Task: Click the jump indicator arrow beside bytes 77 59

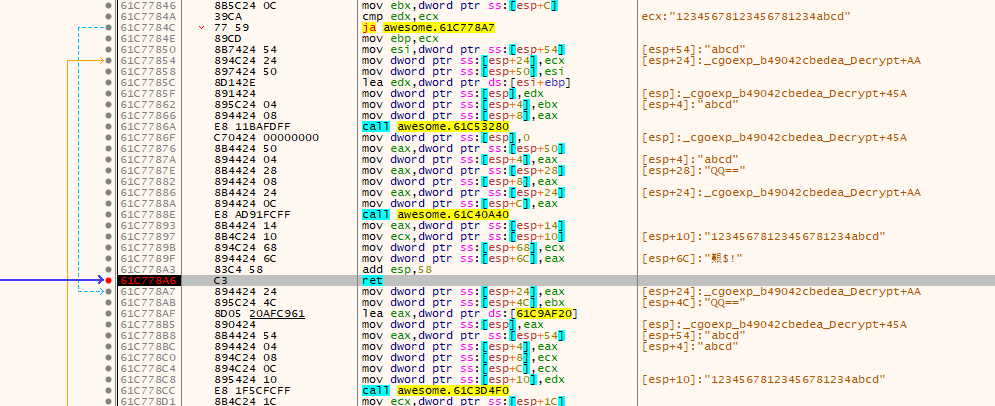Action: (203, 28)
